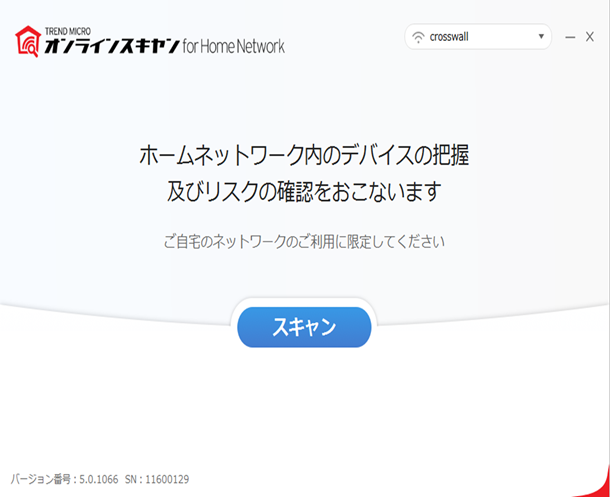
Task: Open the crosswall network dropdown
Action: pos(478,37)
